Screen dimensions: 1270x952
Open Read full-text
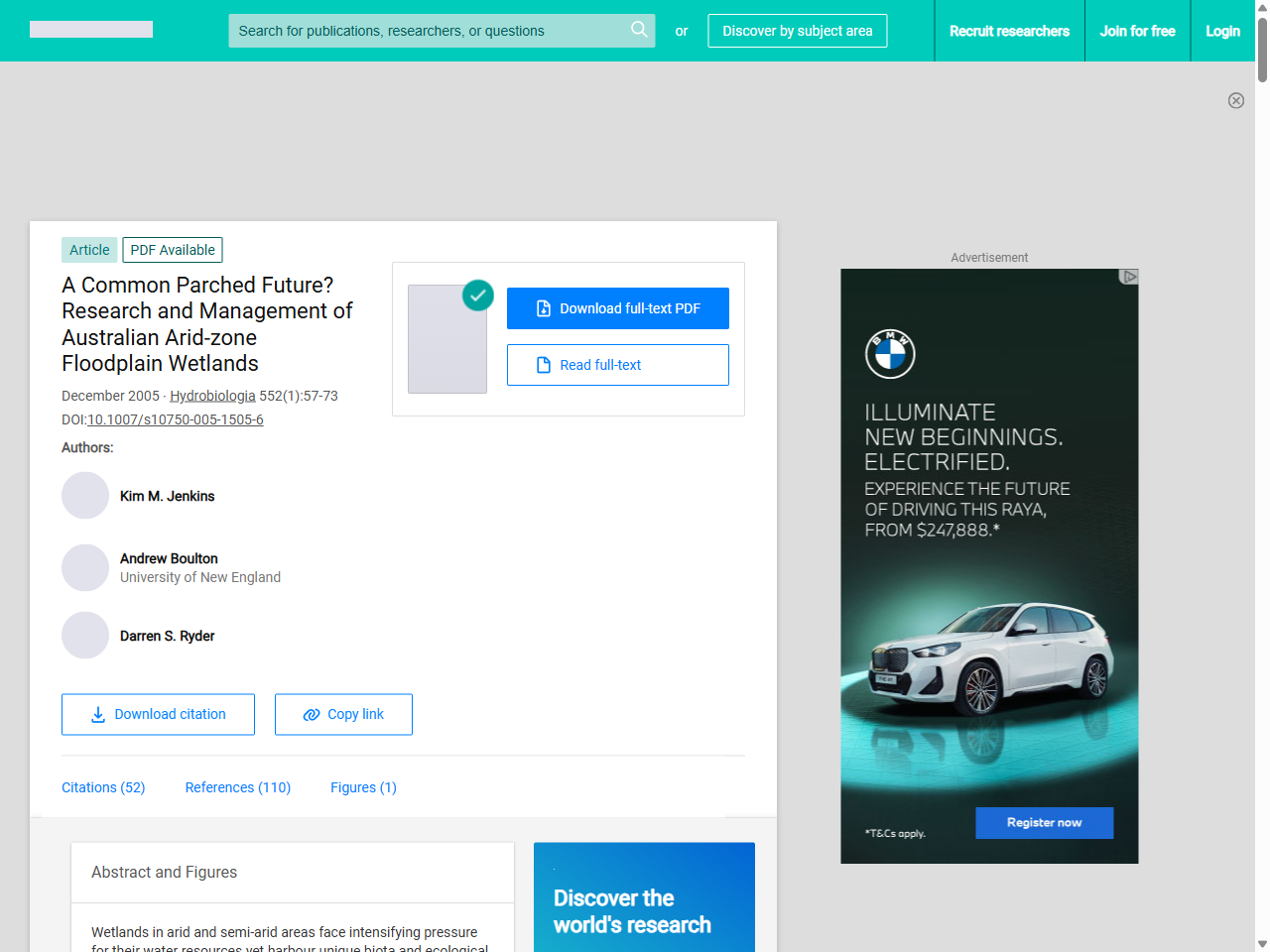(x=618, y=365)
